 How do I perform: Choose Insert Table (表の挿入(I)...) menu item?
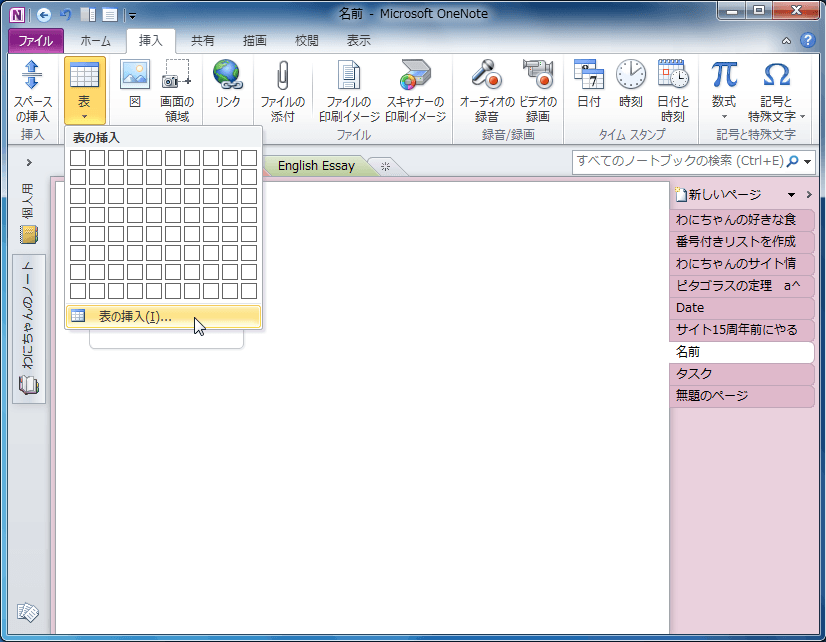tap(163, 317)
